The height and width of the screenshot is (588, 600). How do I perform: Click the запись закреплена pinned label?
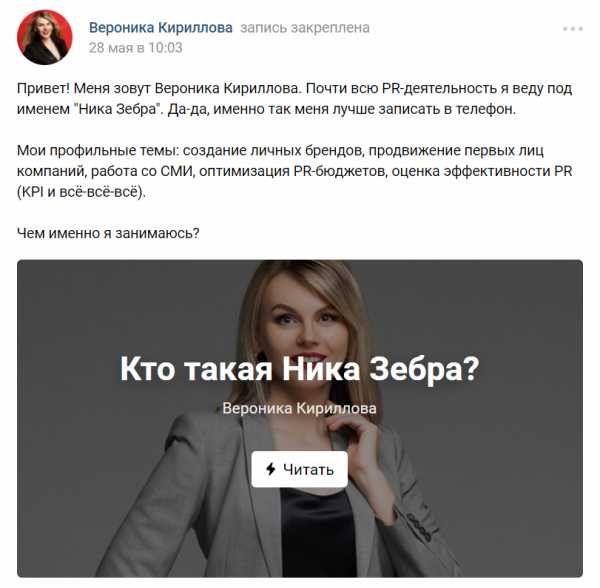point(305,28)
